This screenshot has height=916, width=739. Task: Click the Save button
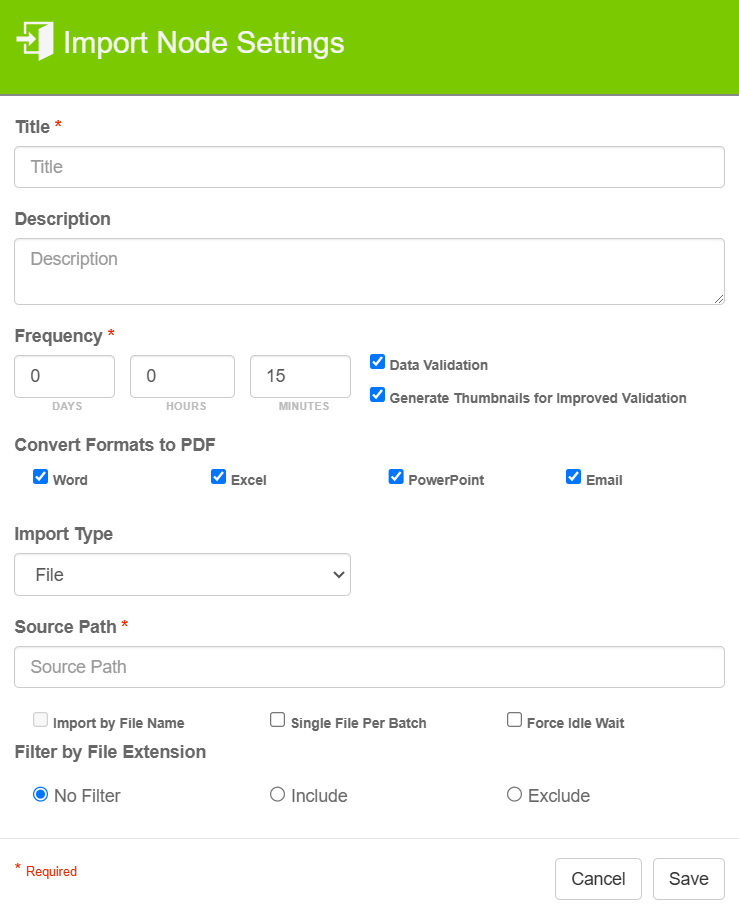(x=688, y=878)
